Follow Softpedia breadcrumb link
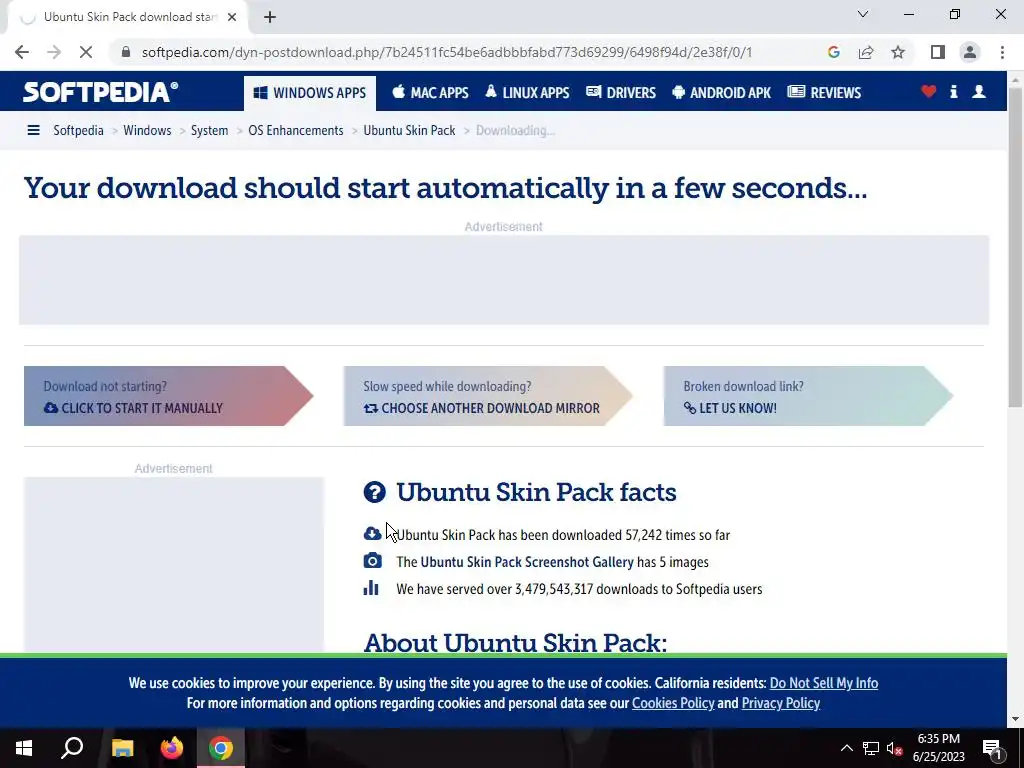Screen dimensions: 1024x768 pyautogui.click(x=78, y=131)
